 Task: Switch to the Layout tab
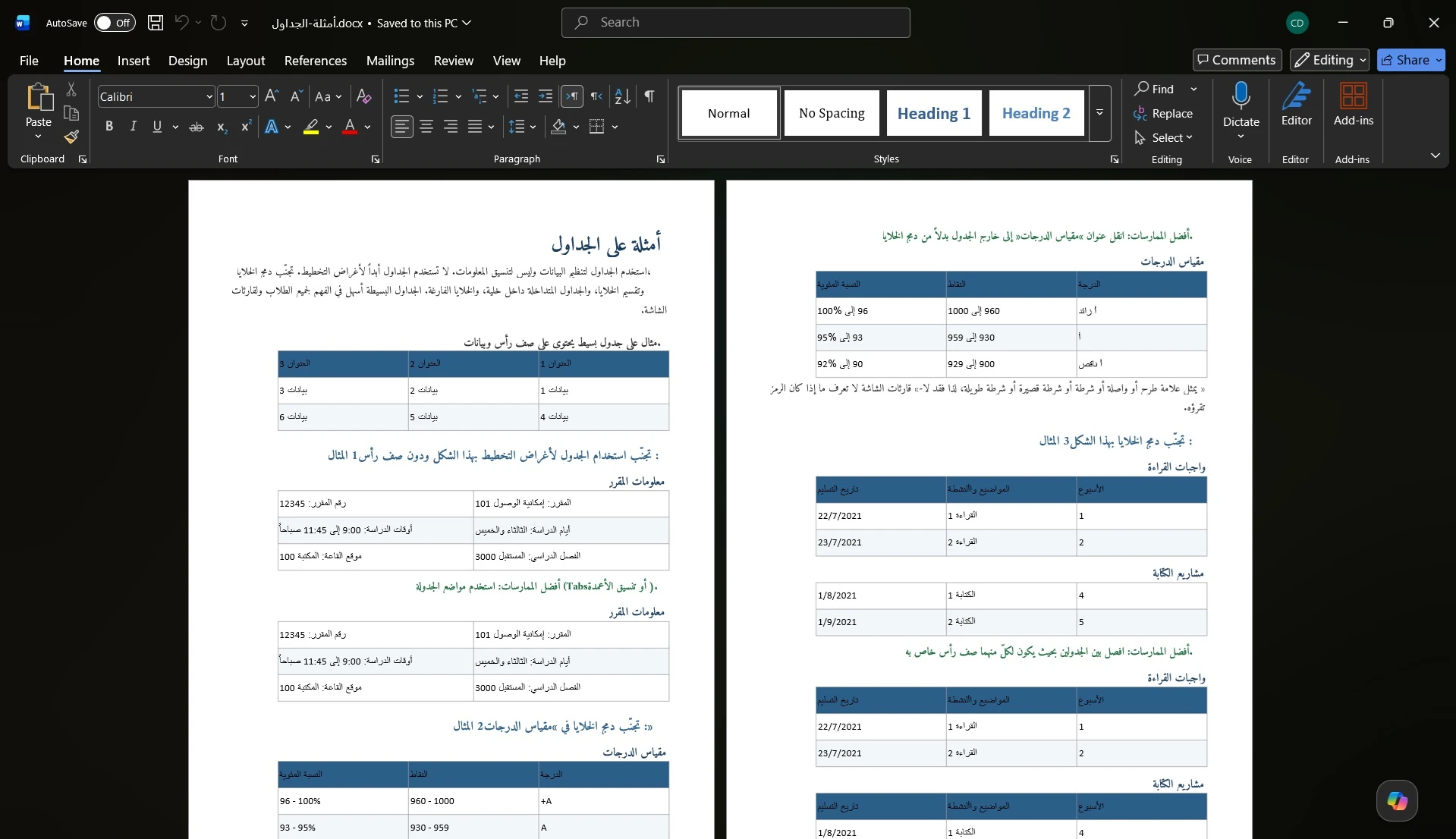[246, 61]
